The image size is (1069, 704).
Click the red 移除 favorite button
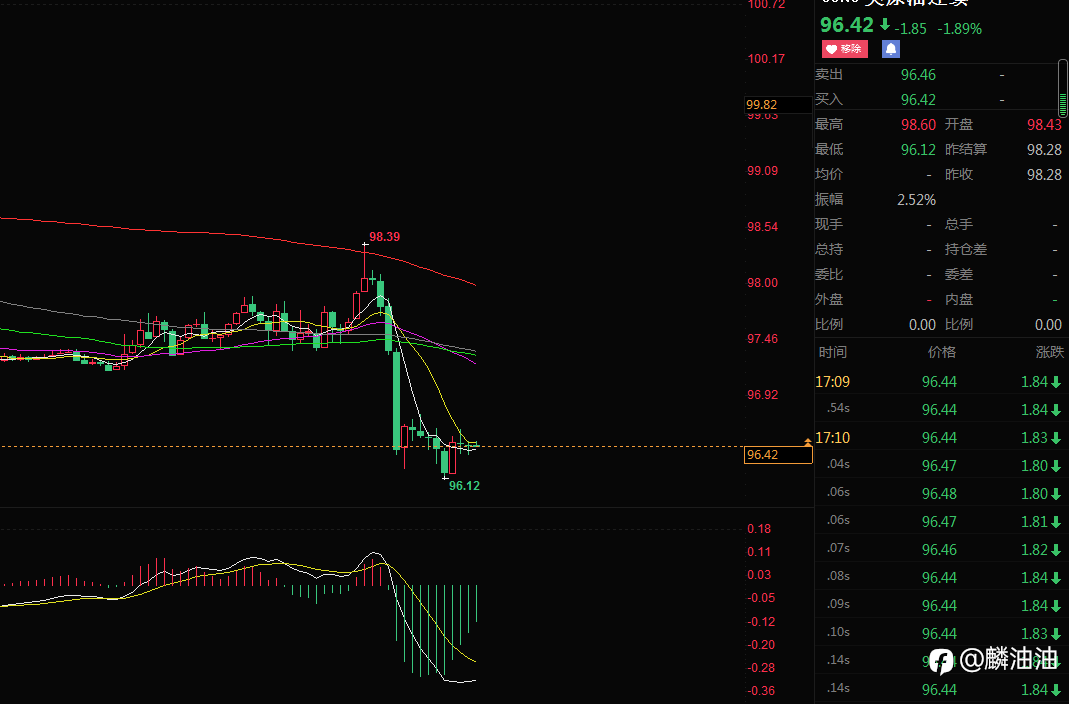tap(845, 49)
